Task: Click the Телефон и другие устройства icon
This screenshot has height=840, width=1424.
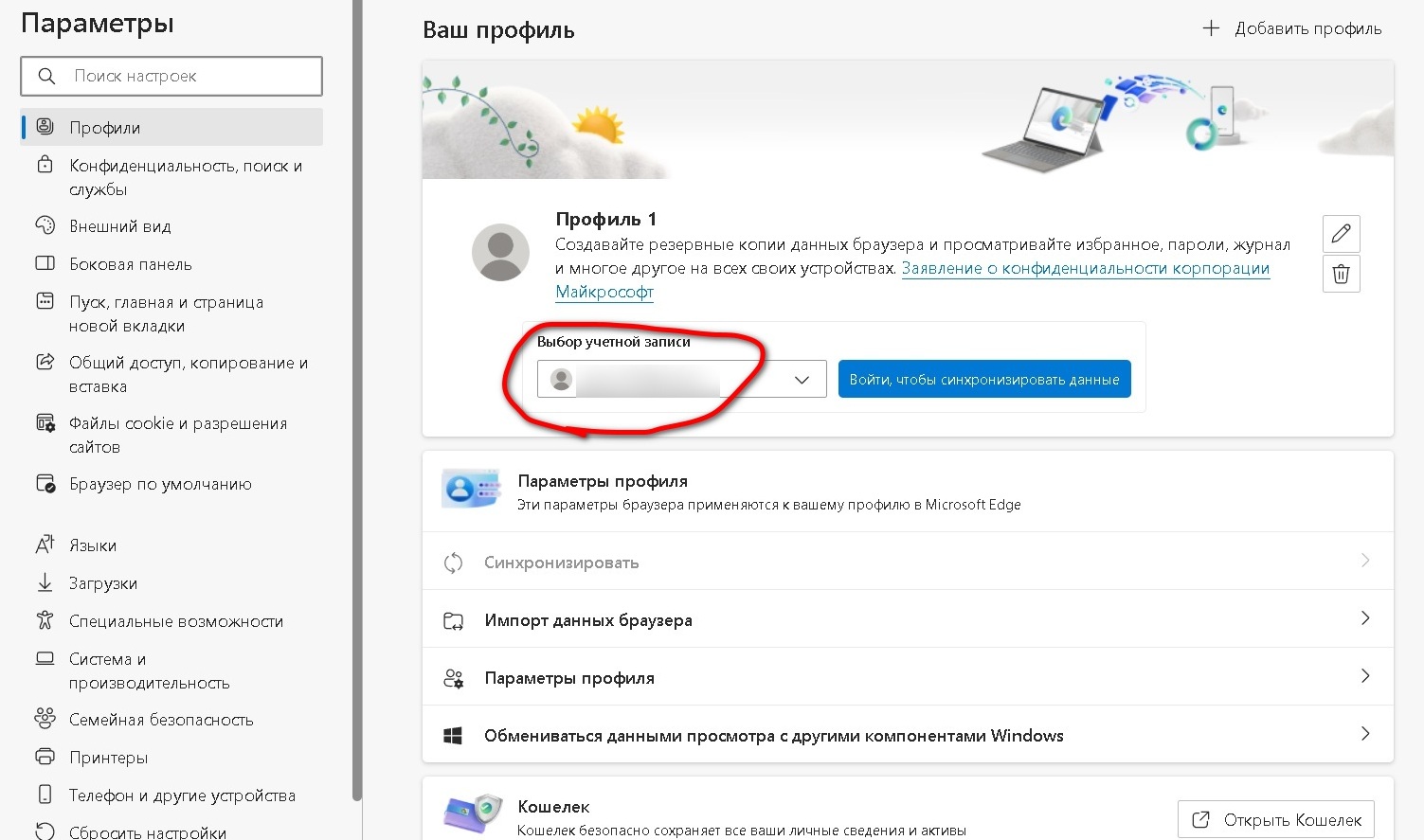Action: (45, 795)
